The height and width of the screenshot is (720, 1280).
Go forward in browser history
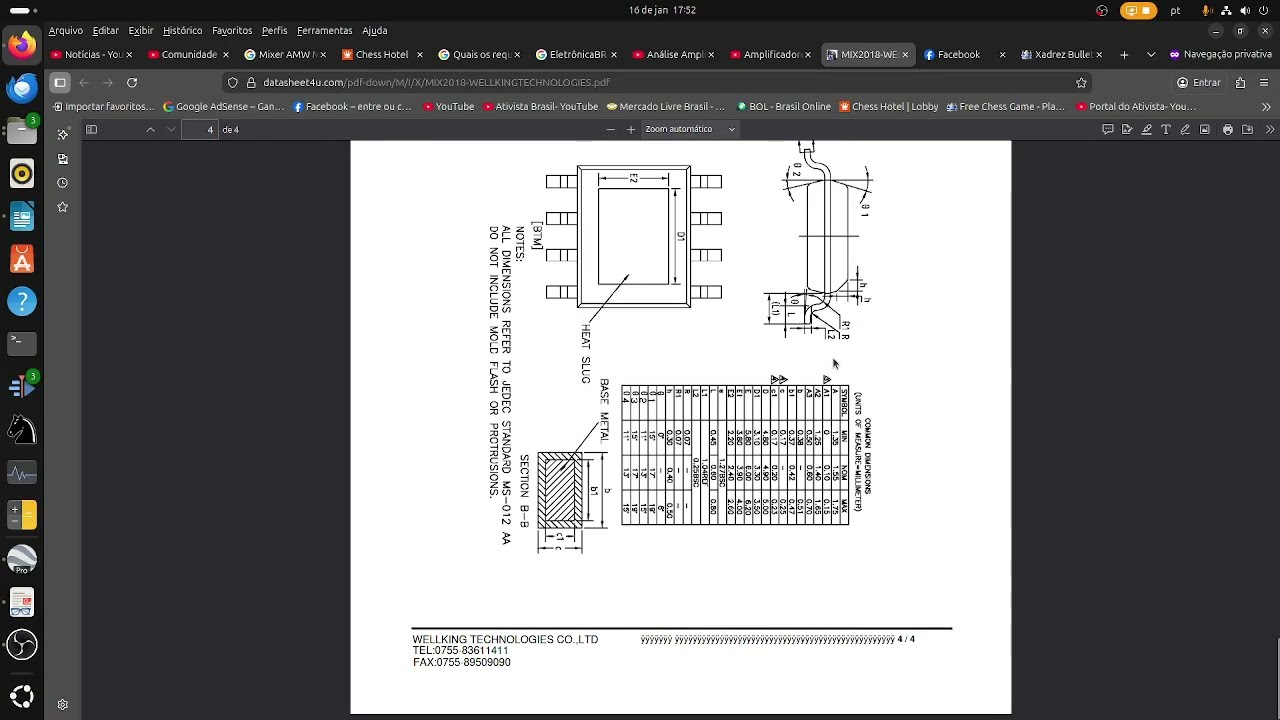[108, 82]
